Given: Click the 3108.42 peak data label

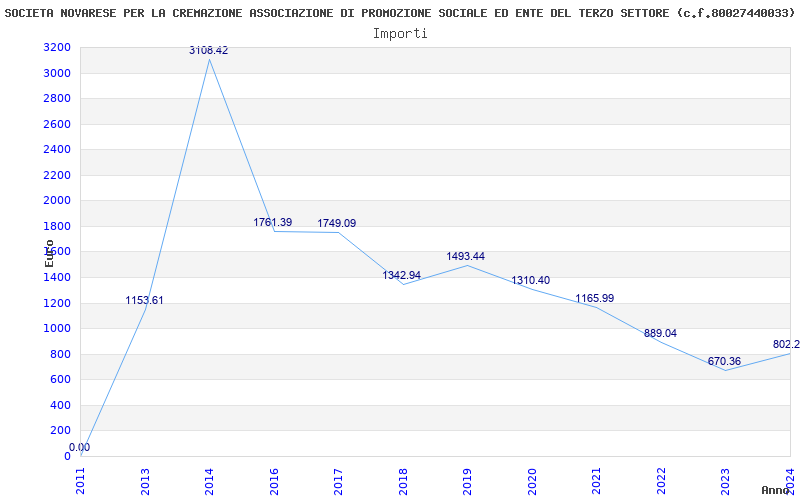Looking at the screenshot, I should [x=209, y=51].
